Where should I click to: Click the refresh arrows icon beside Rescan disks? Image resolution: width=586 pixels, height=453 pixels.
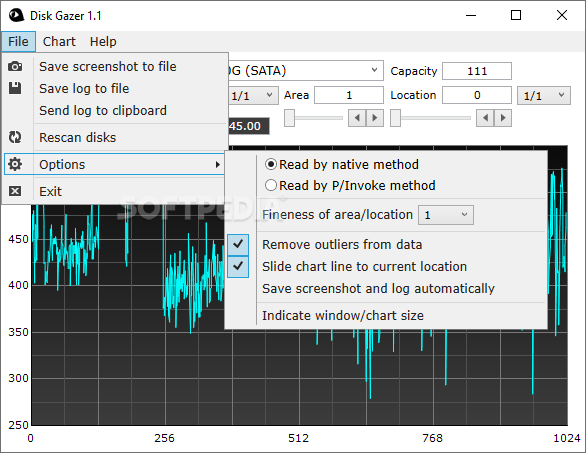pyautogui.click(x=15, y=137)
